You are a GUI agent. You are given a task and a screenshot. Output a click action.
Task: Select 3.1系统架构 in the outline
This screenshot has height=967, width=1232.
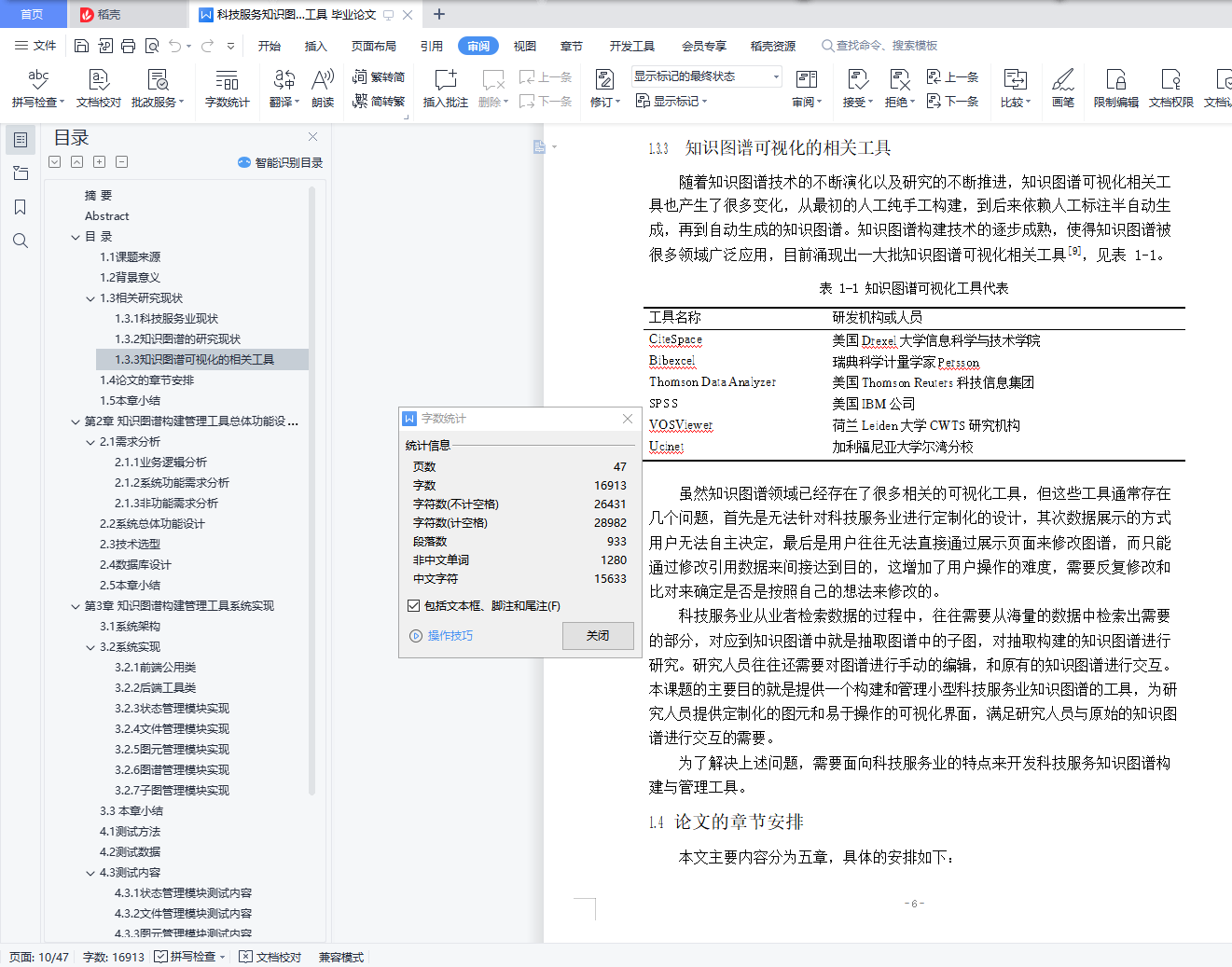[131, 627]
